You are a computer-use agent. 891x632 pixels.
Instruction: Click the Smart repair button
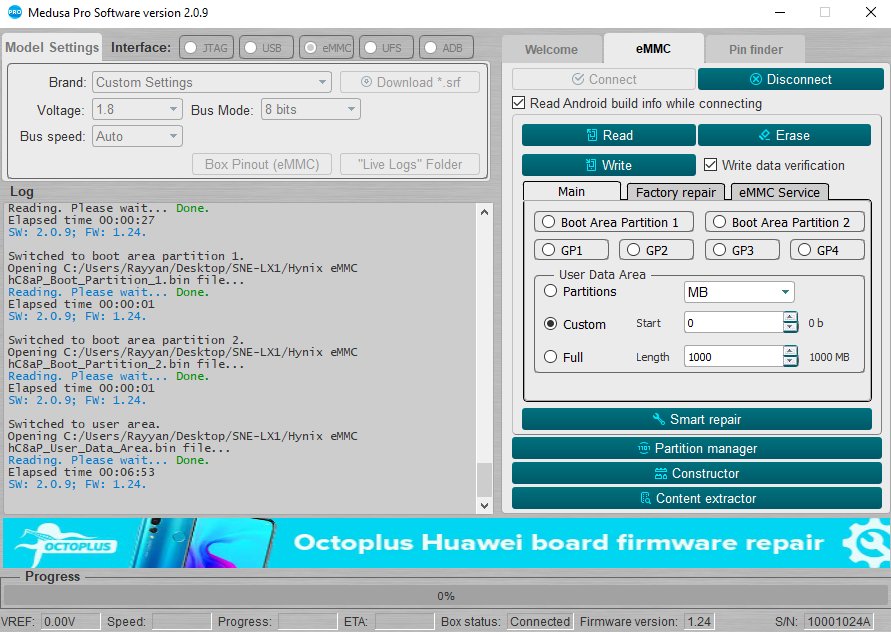click(x=697, y=419)
